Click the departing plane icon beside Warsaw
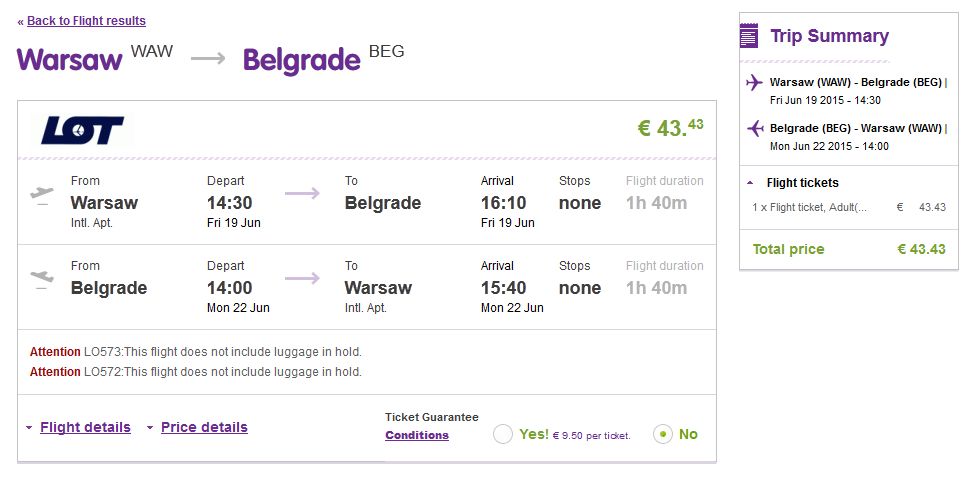Viewport: 970px width, 501px height. [x=41, y=195]
